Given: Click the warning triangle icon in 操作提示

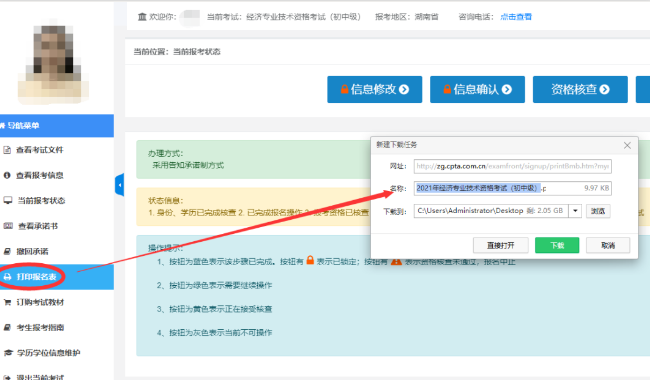Looking at the screenshot, I should point(396,261).
